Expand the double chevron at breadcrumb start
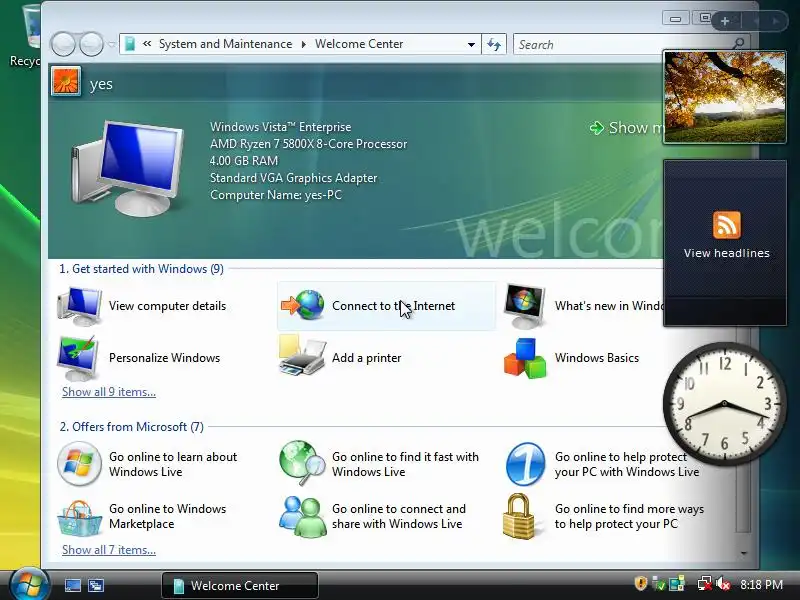Image resolution: width=800 pixels, height=600 pixels. pyautogui.click(x=147, y=44)
